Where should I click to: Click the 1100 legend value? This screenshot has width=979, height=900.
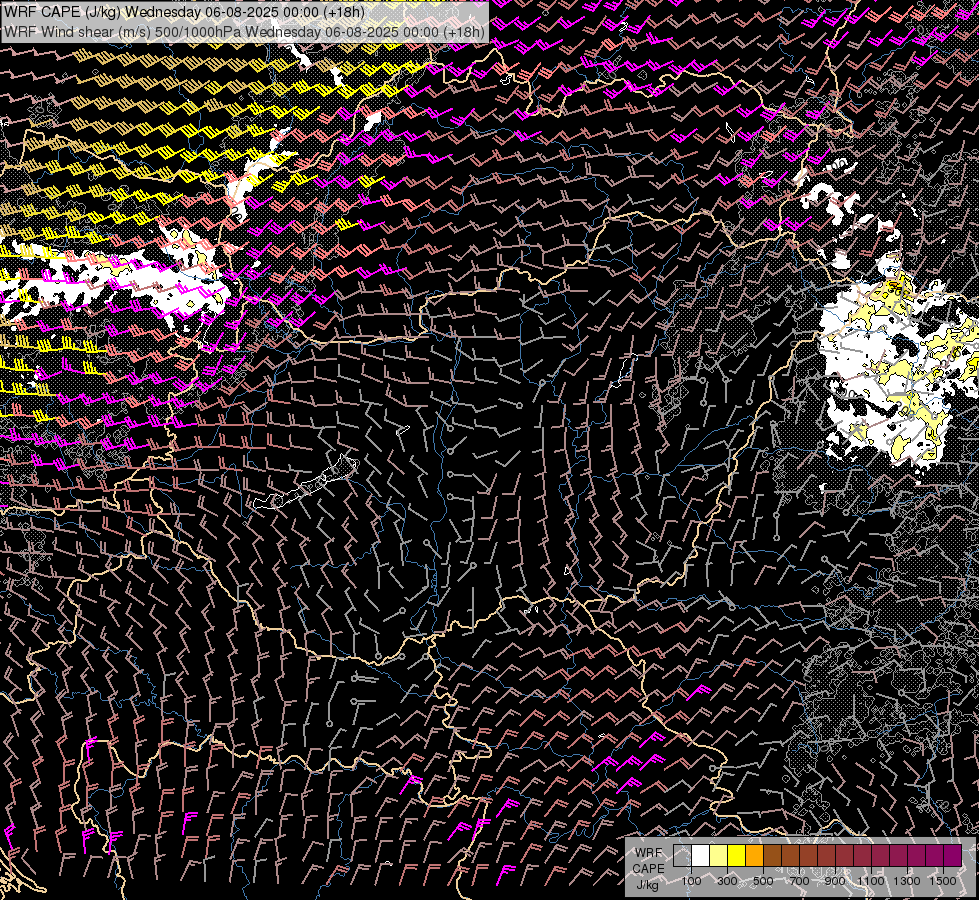coord(871,881)
